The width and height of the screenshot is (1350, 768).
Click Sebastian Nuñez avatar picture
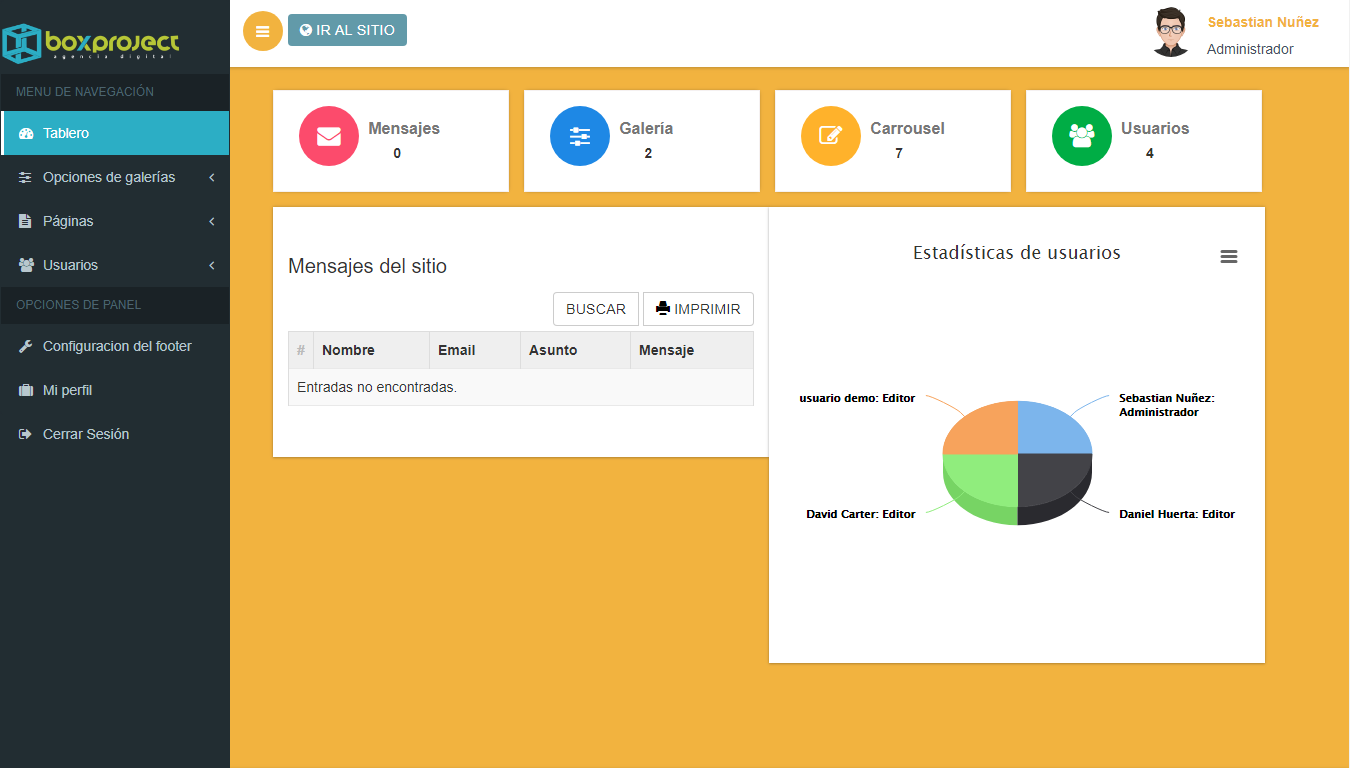(x=1171, y=33)
